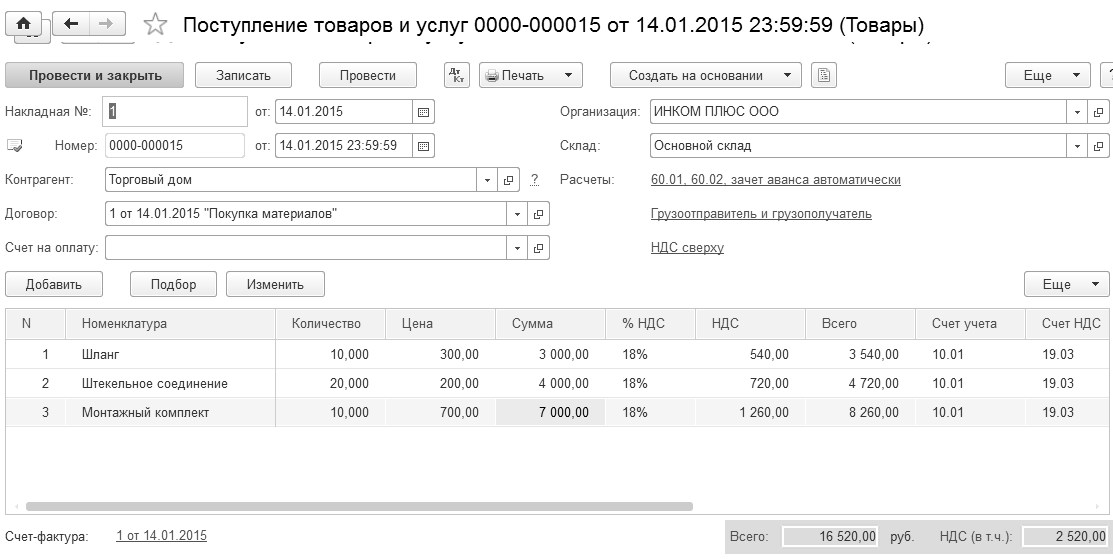Click the Контрагент field Торговый дом

coord(291,180)
